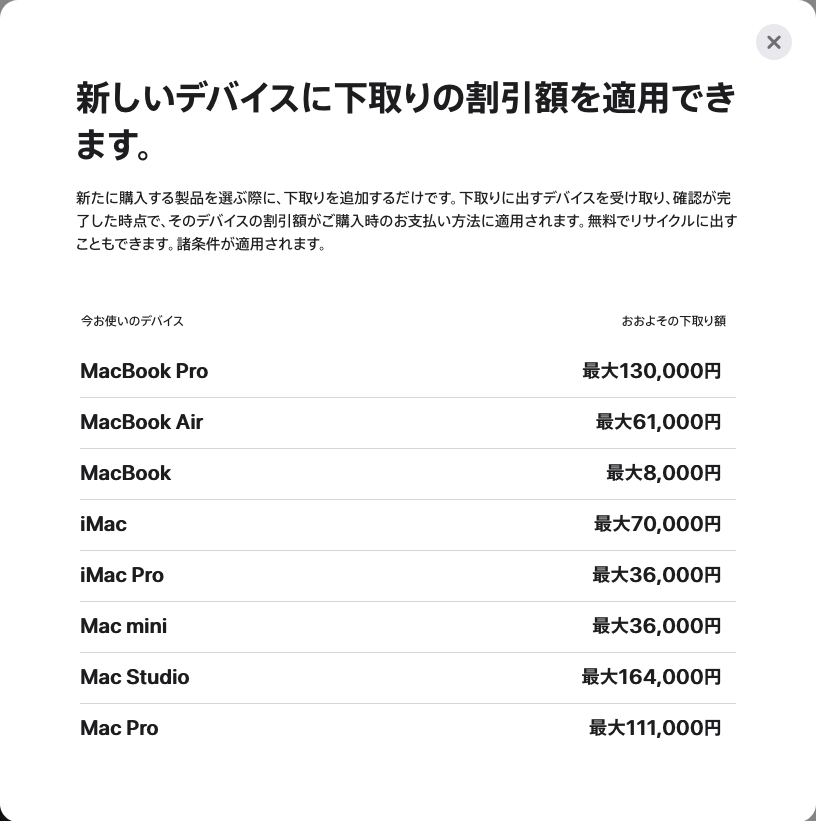Click the Mac Pro device name
This screenshot has height=821, width=816.
tap(119, 728)
